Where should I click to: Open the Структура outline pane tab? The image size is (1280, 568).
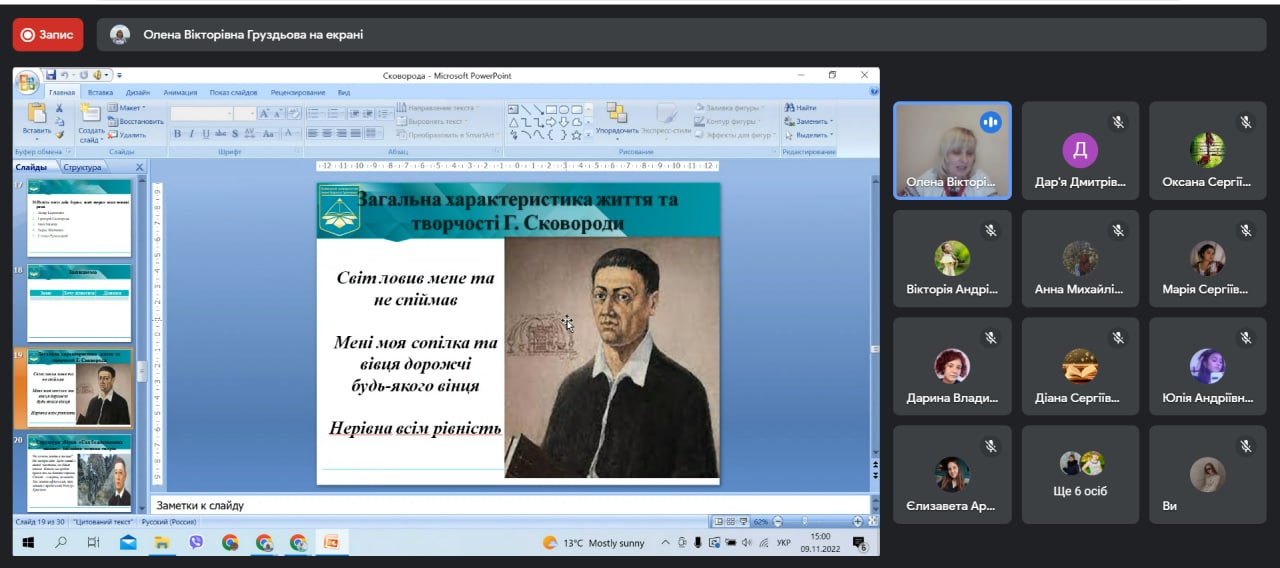(83, 167)
